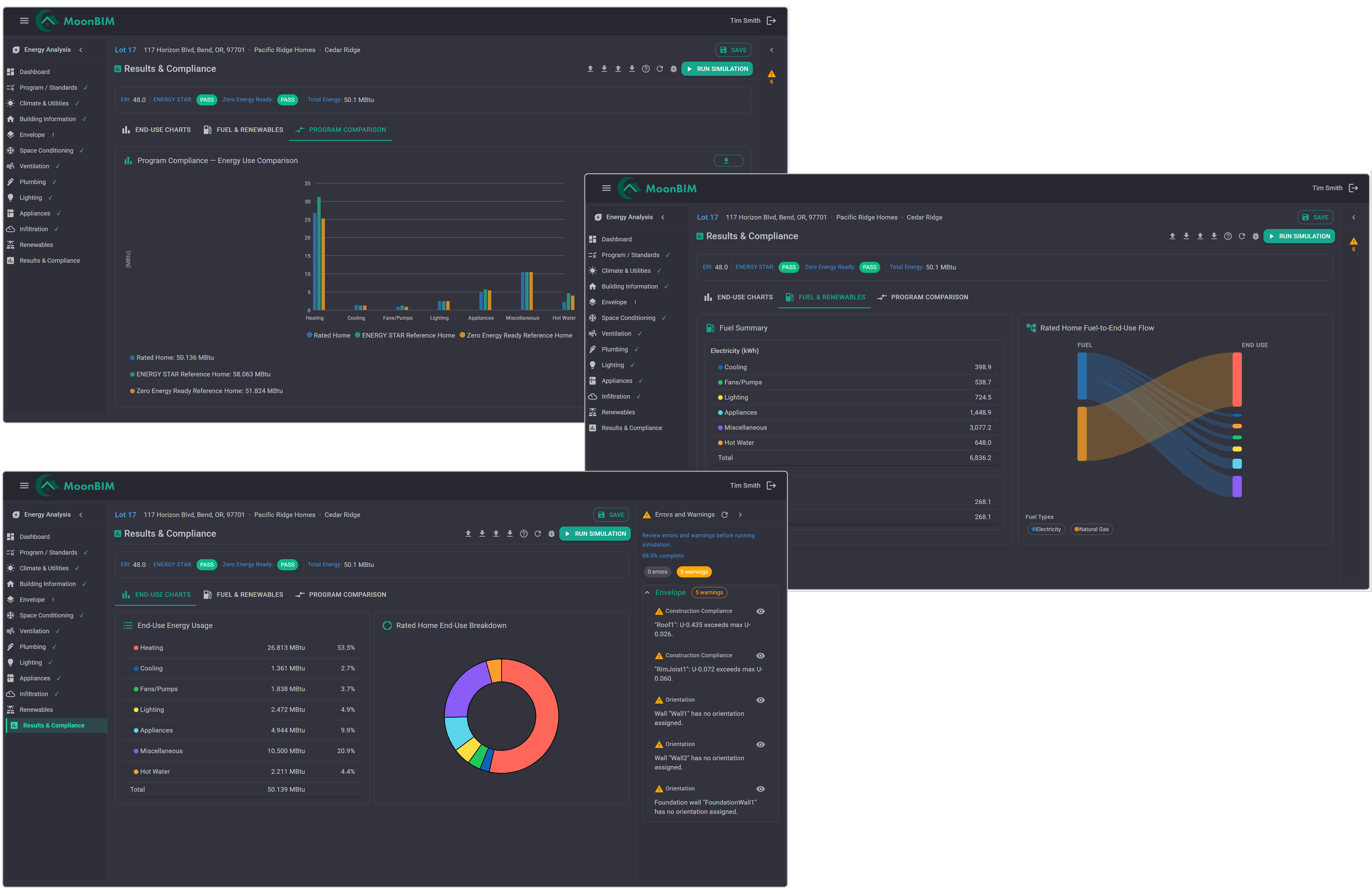Click the debug bug icon in the Program Comparison window
This screenshot has height=894, width=1372.
point(673,69)
